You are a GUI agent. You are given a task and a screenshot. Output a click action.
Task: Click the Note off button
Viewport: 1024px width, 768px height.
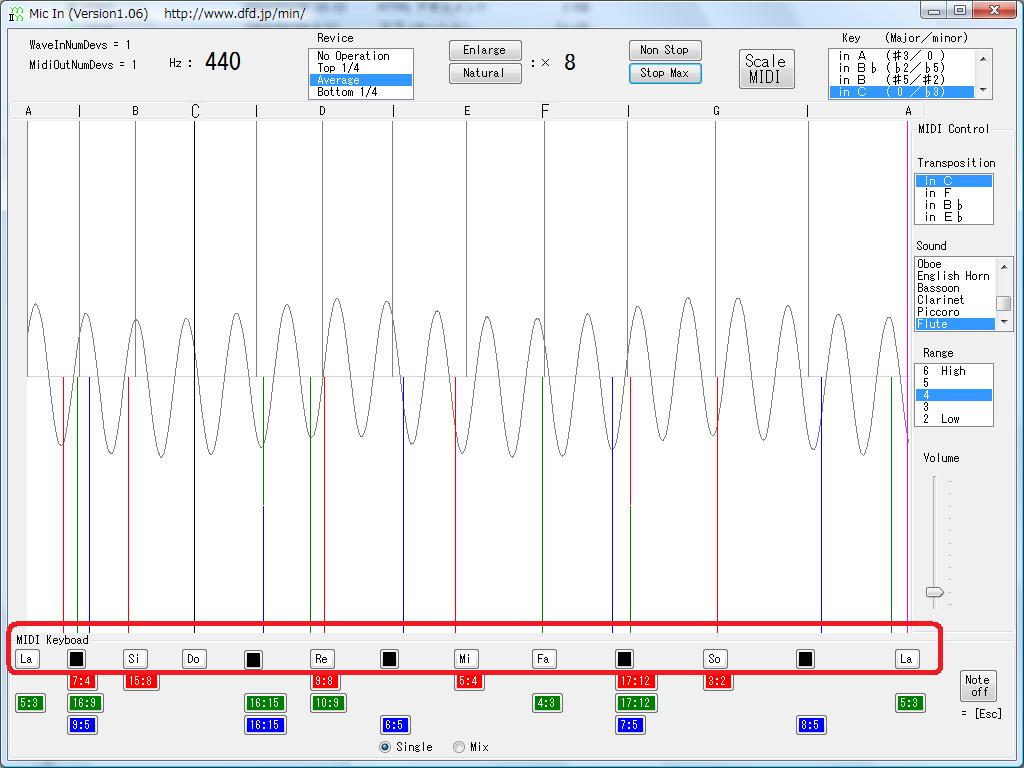[978, 686]
